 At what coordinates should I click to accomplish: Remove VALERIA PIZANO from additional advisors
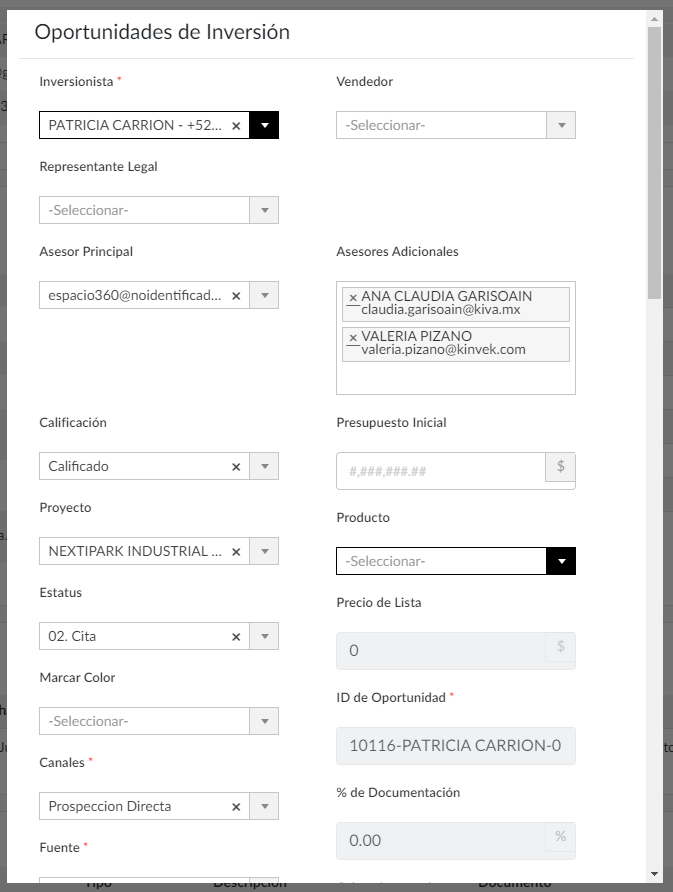[353, 337]
